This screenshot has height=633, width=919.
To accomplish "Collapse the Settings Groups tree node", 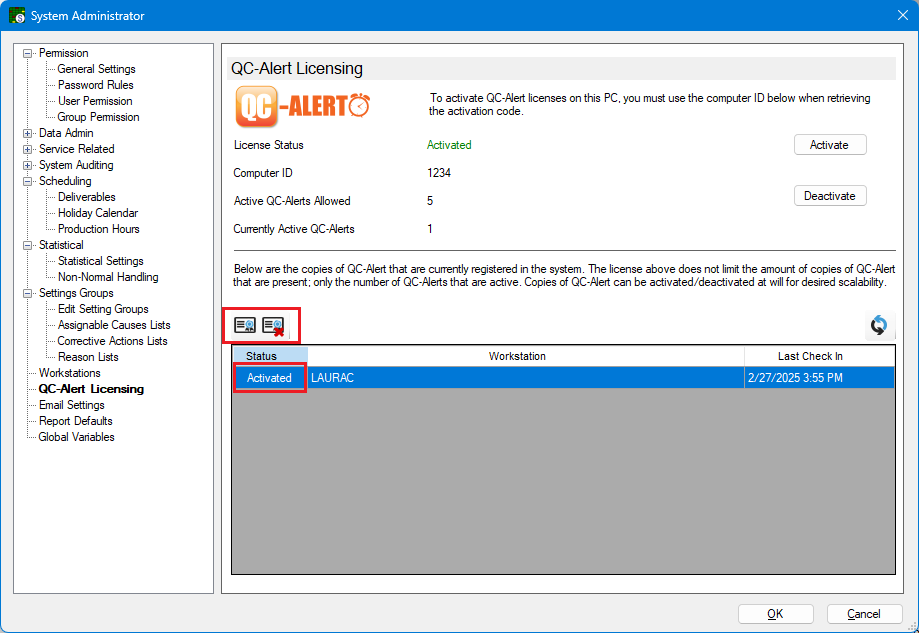I will pyautogui.click(x=27, y=293).
